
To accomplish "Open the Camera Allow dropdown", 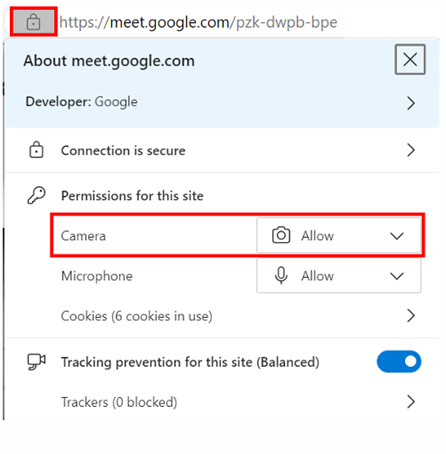I will pyautogui.click(x=339, y=235).
